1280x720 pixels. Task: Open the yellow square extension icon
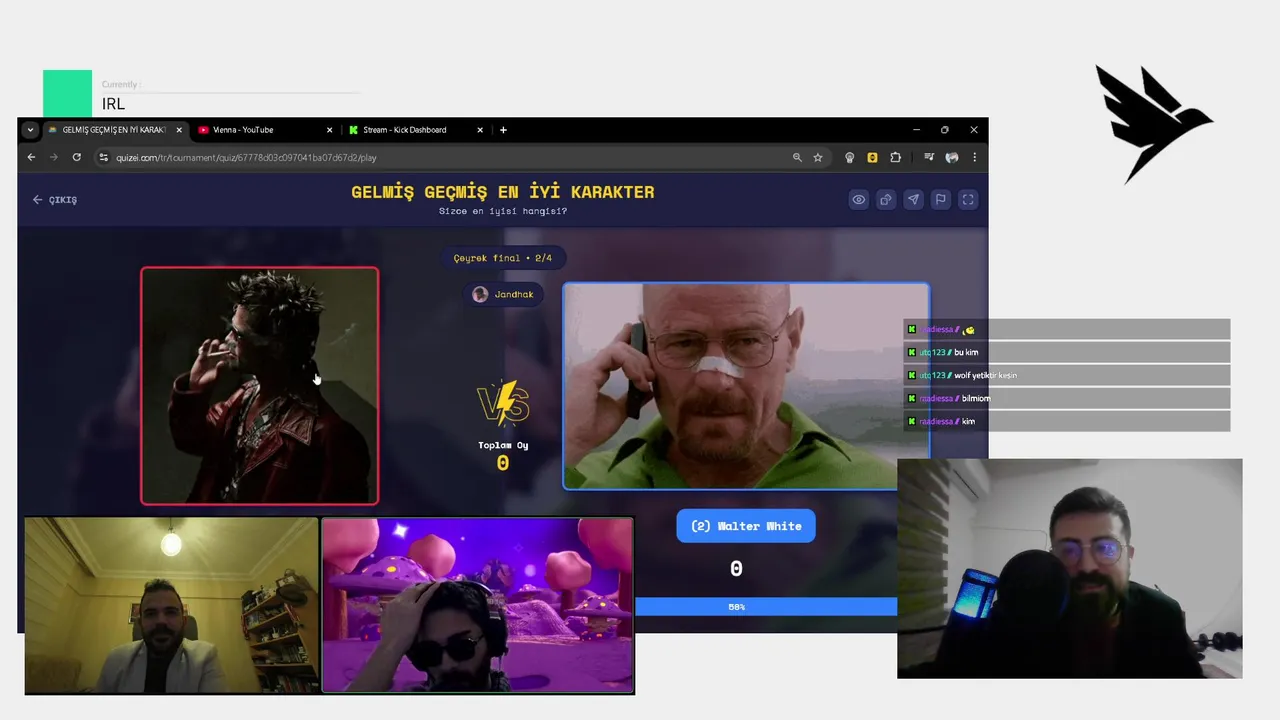[x=872, y=157]
